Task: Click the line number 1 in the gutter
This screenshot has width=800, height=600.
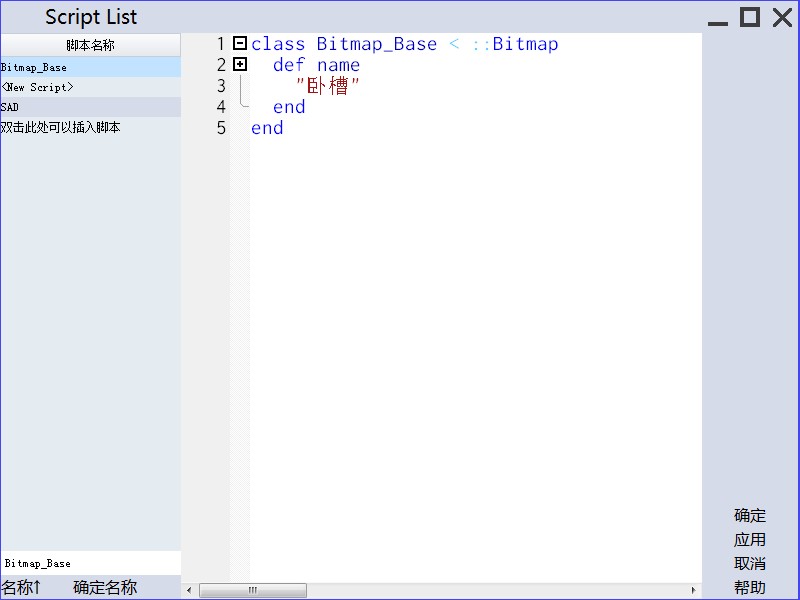Action: pos(221,44)
